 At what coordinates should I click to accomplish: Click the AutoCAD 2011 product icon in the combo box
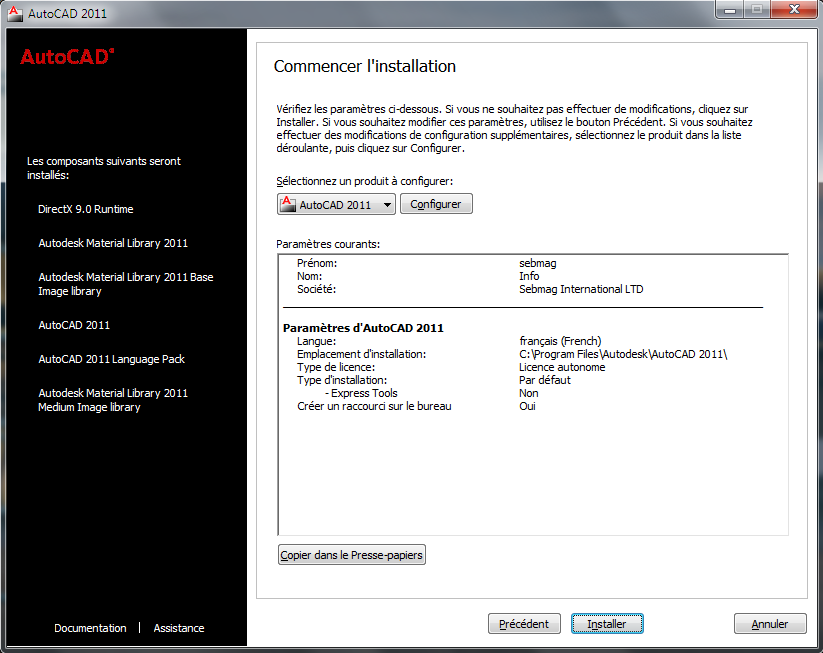(288, 204)
